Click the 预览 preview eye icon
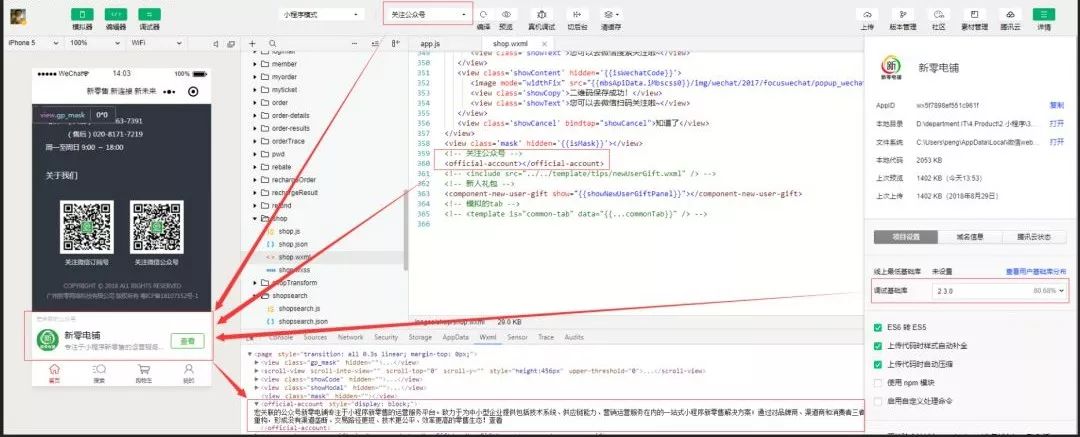Image resolution: width=1080 pixels, height=437 pixels. (x=506, y=14)
